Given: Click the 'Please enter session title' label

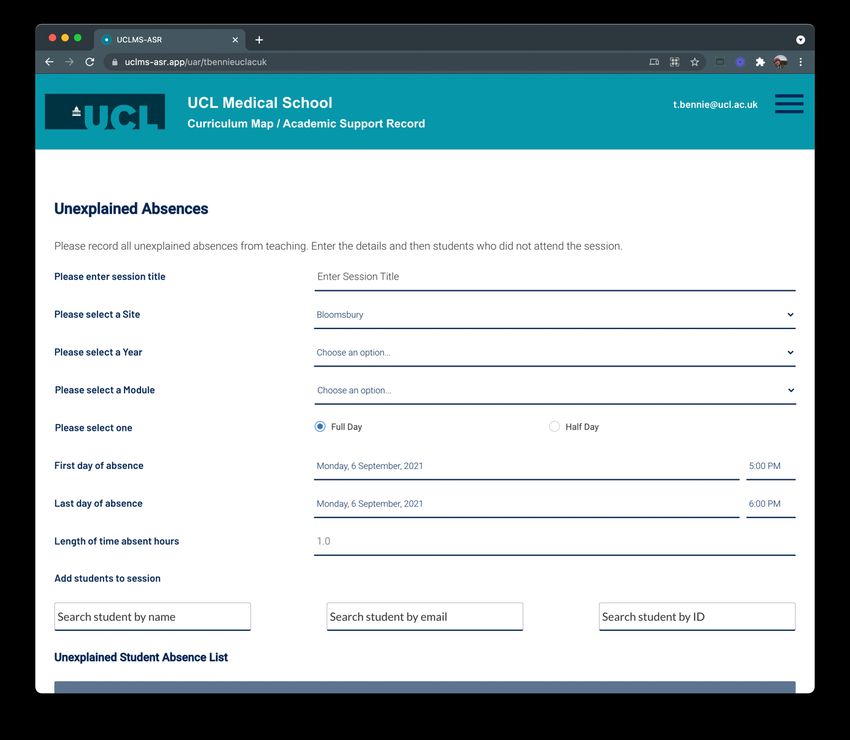Looking at the screenshot, I should (110, 276).
